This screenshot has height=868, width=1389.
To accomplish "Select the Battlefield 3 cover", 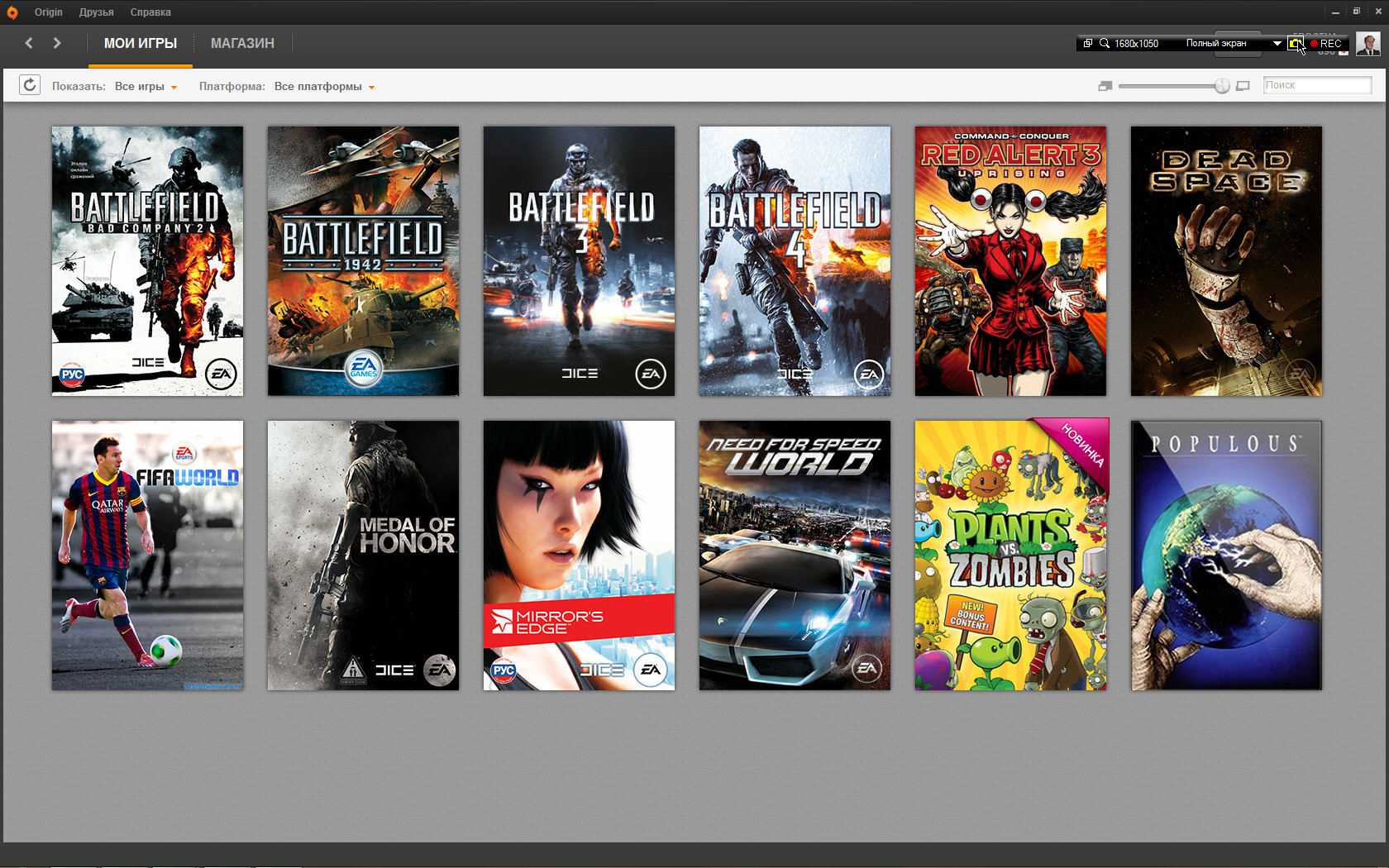I will pyautogui.click(x=579, y=261).
